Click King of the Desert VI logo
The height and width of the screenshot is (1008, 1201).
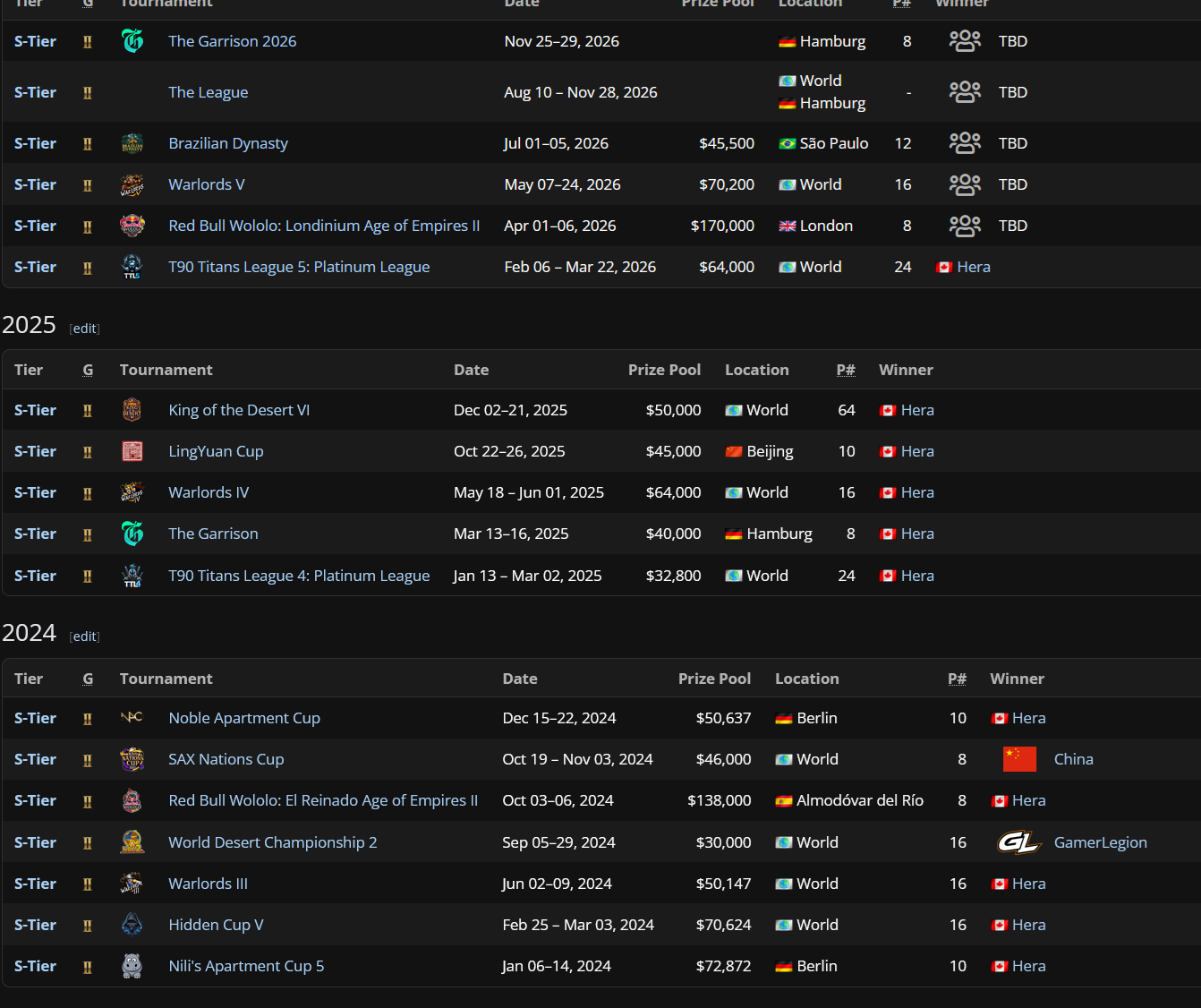[132, 410]
